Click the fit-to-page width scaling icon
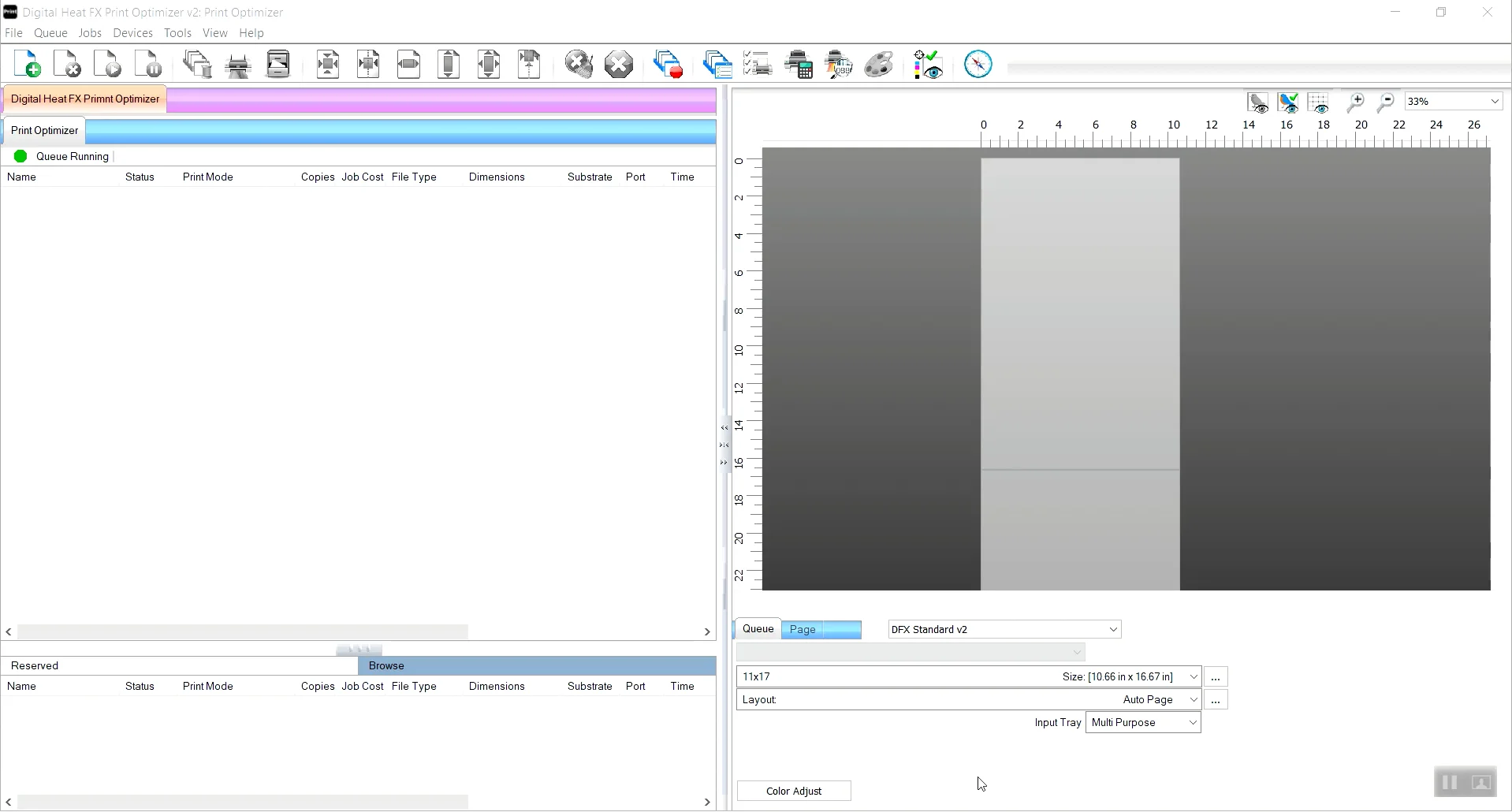 click(408, 64)
